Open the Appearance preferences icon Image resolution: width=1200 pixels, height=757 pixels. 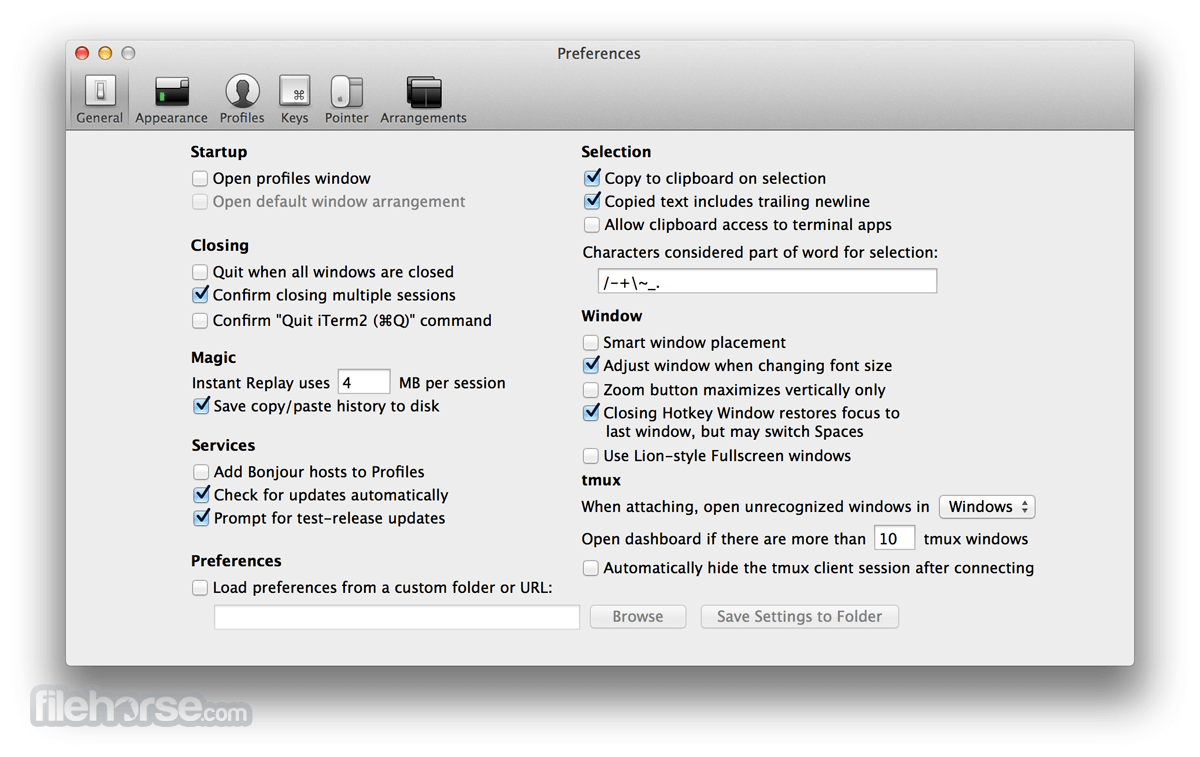point(172,92)
